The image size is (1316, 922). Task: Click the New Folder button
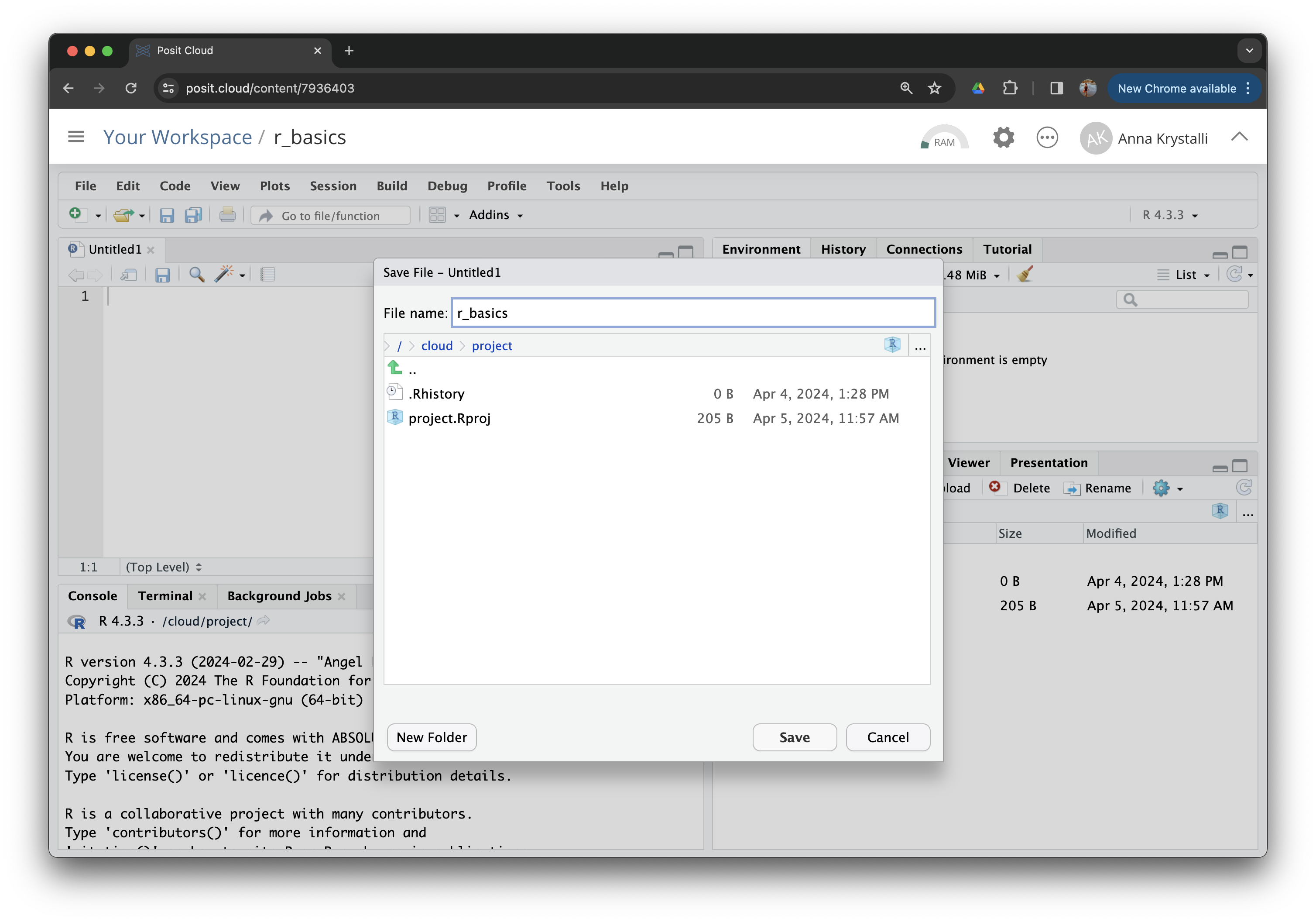pyautogui.click(x=432, y=737)
